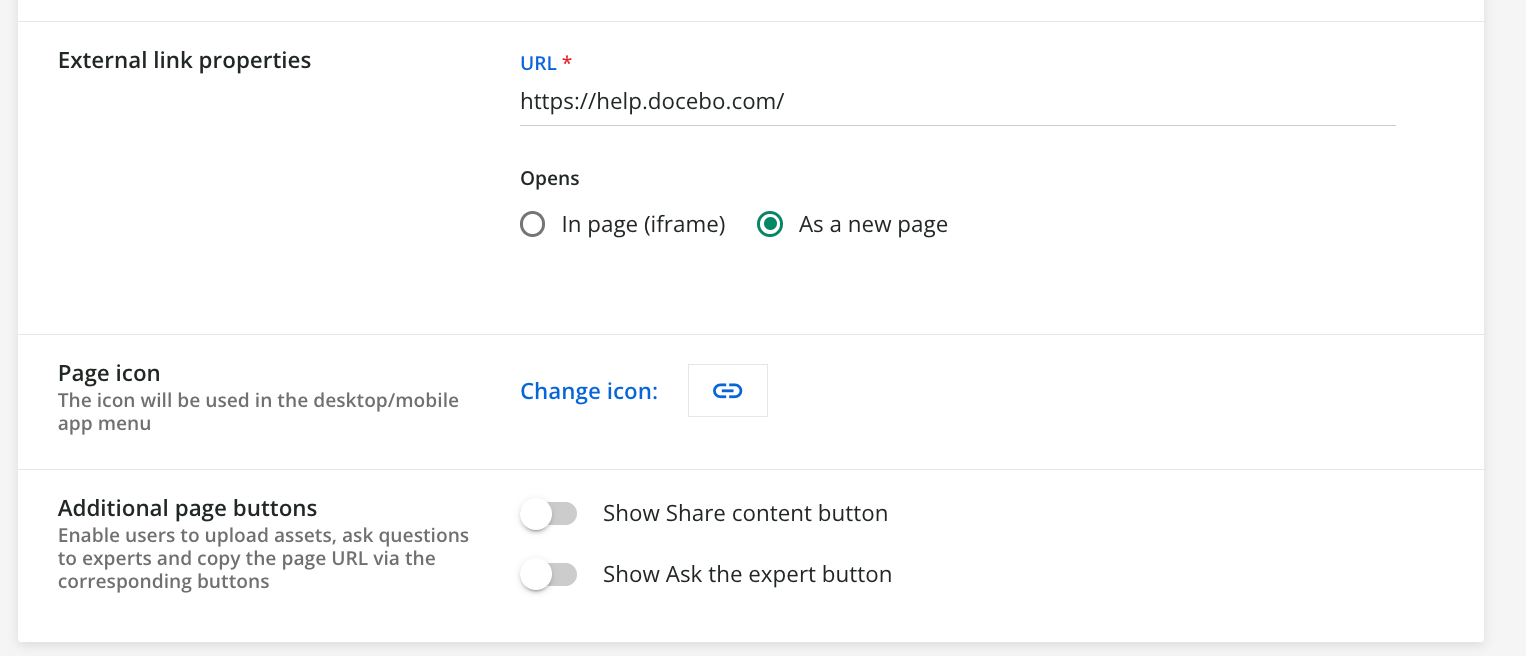The image size is (1526, 656).
Task: Click the chain link page icon button
Action: (727, 391)
